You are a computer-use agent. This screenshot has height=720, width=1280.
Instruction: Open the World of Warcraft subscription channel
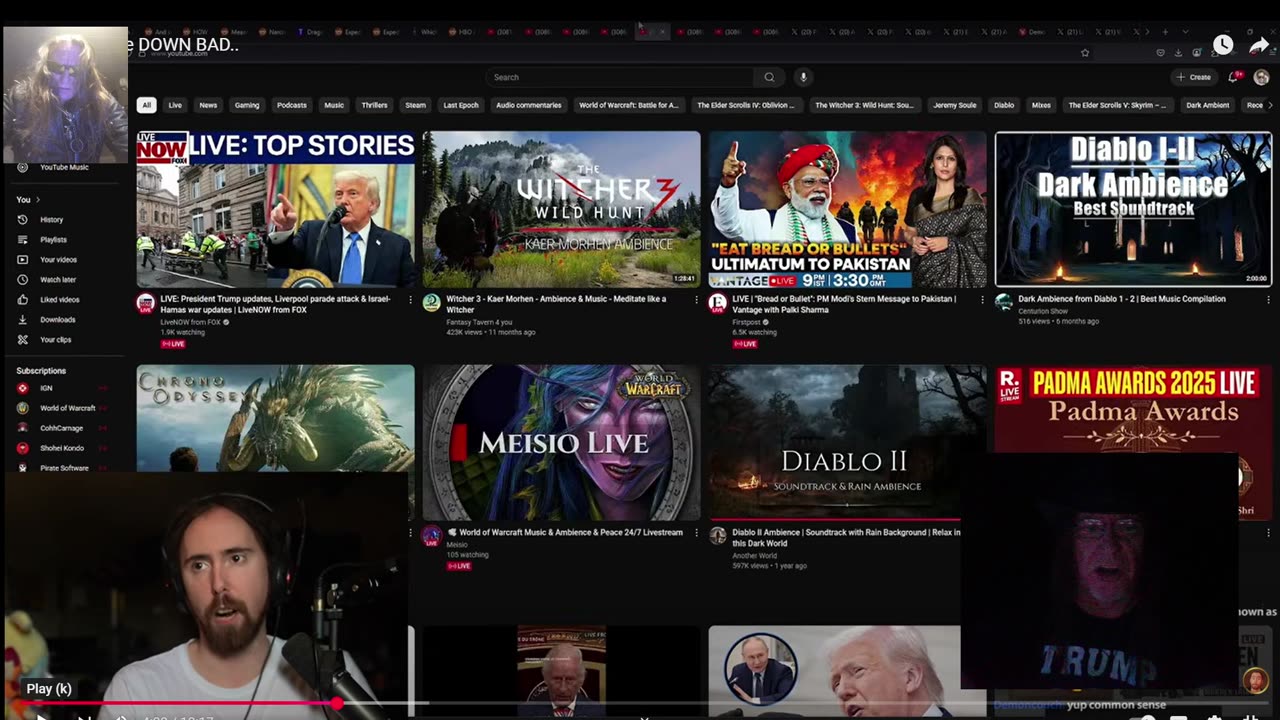(67, 408)
